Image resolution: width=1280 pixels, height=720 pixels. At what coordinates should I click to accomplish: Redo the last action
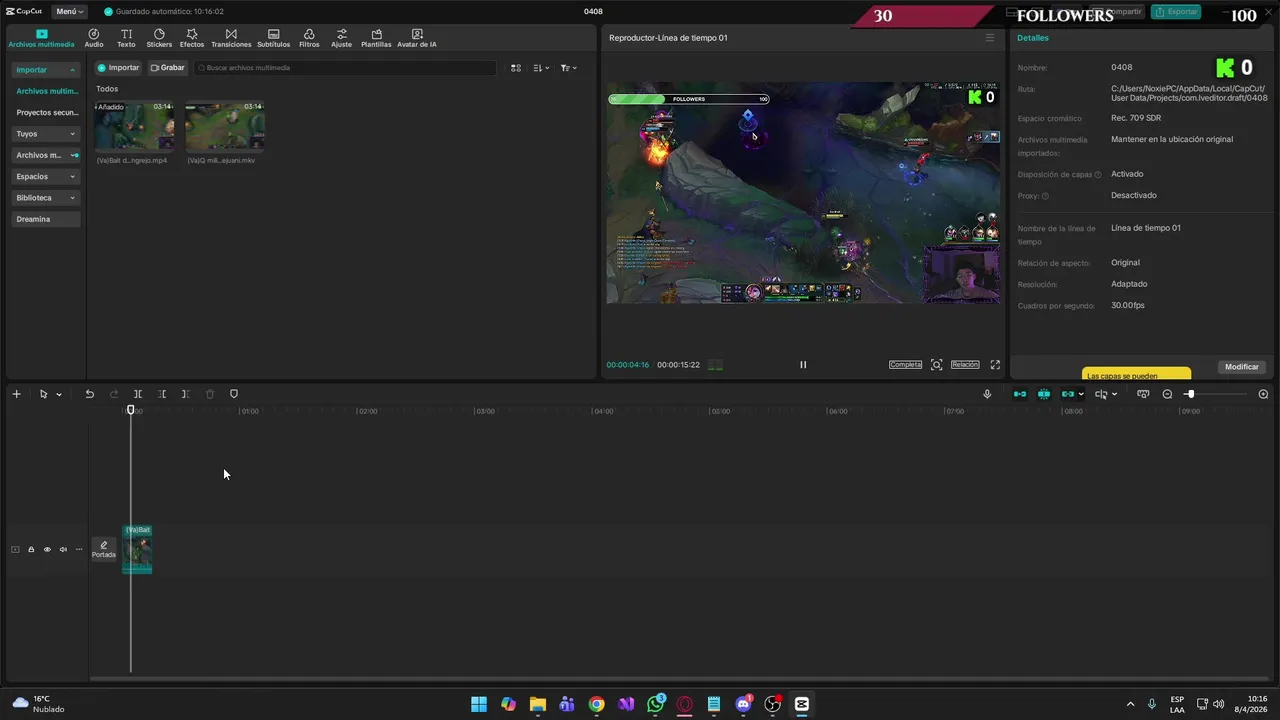[114, 394]
